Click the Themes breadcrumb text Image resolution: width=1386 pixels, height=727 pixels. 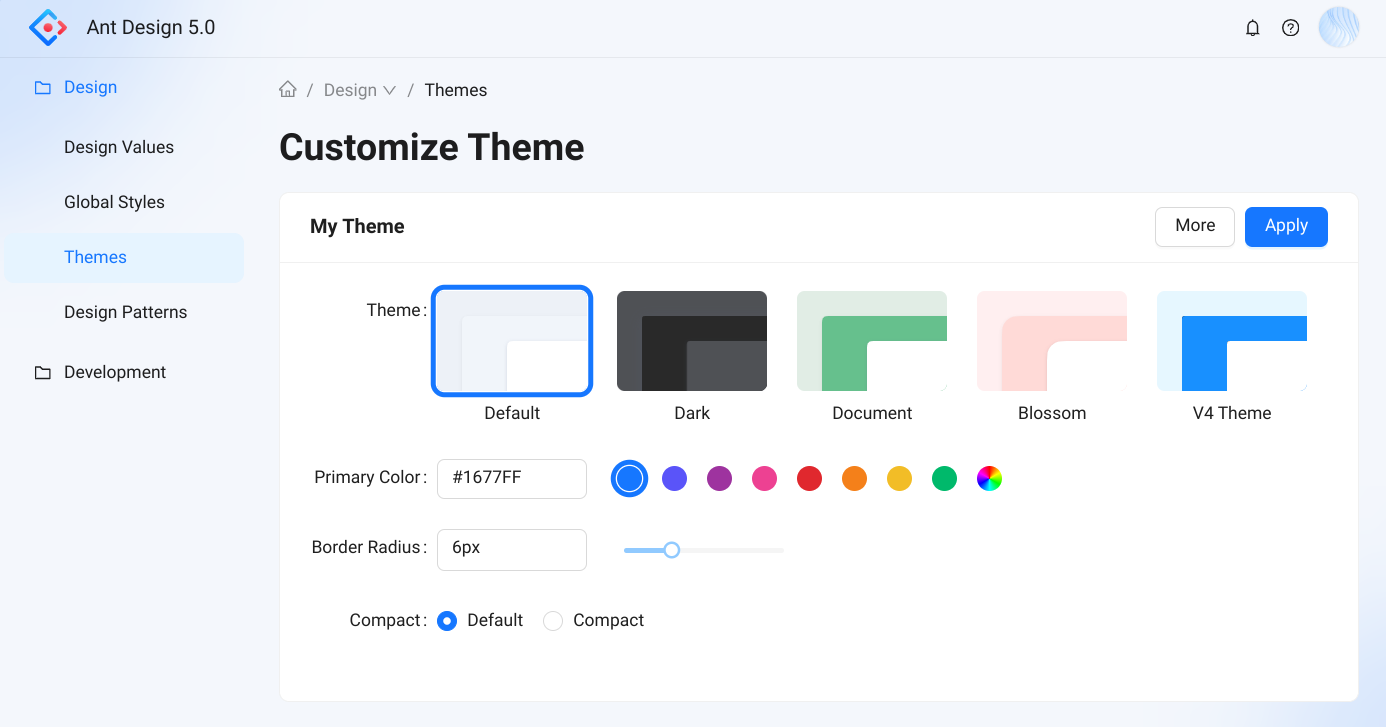pos(456,90)
